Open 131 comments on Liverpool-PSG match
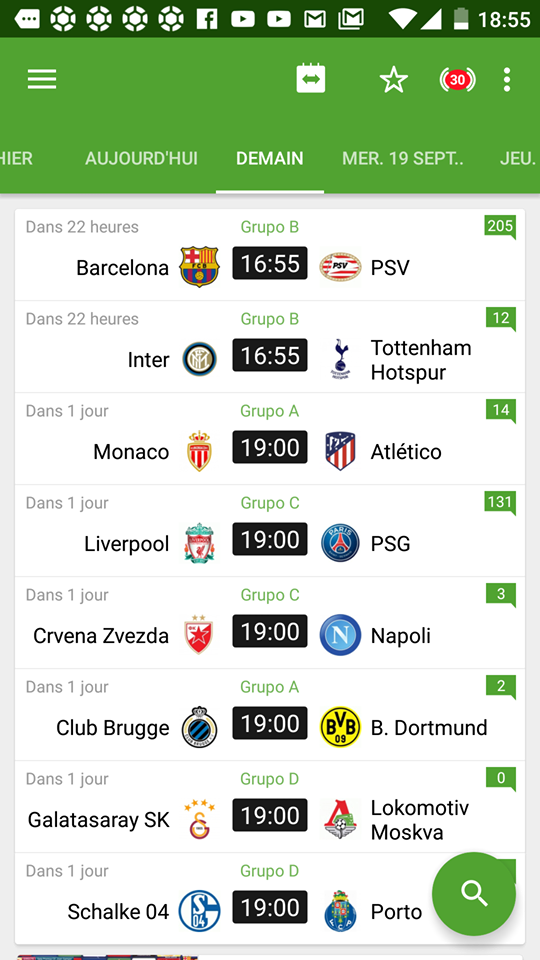540x960 pixels. 500,503
